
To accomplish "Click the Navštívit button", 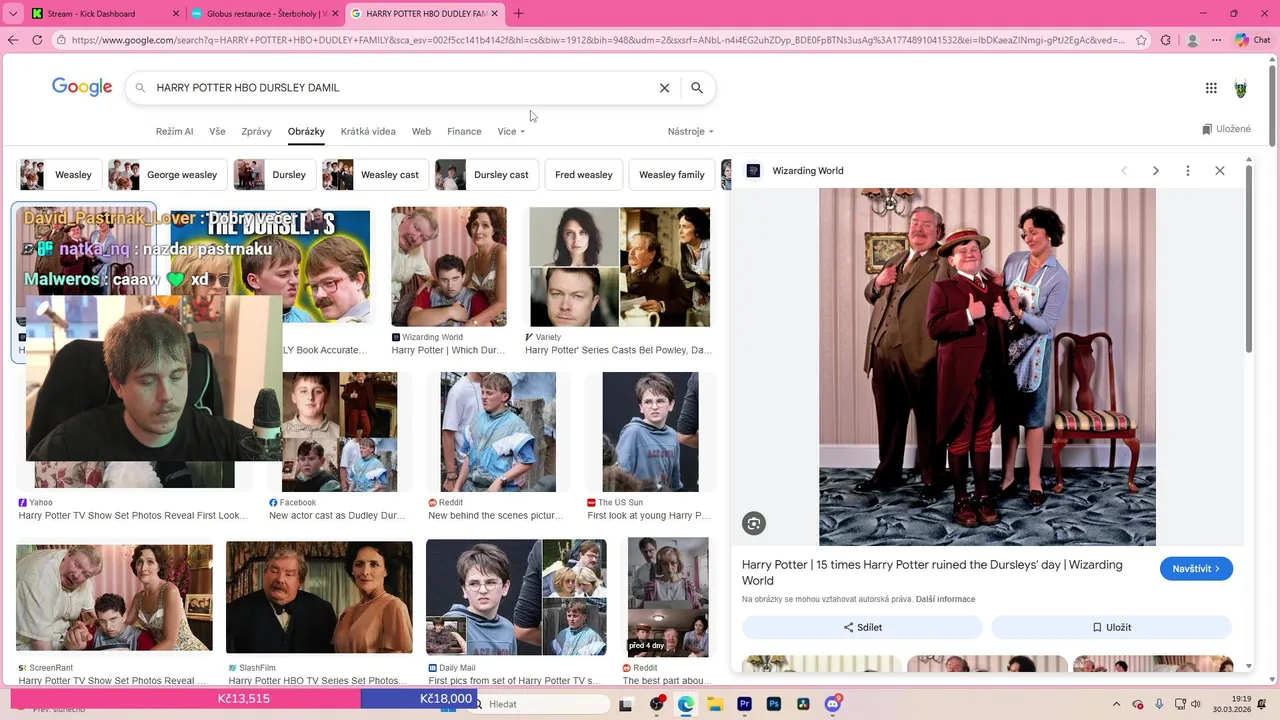I will pyautogui.click(x=1196, y=568).
